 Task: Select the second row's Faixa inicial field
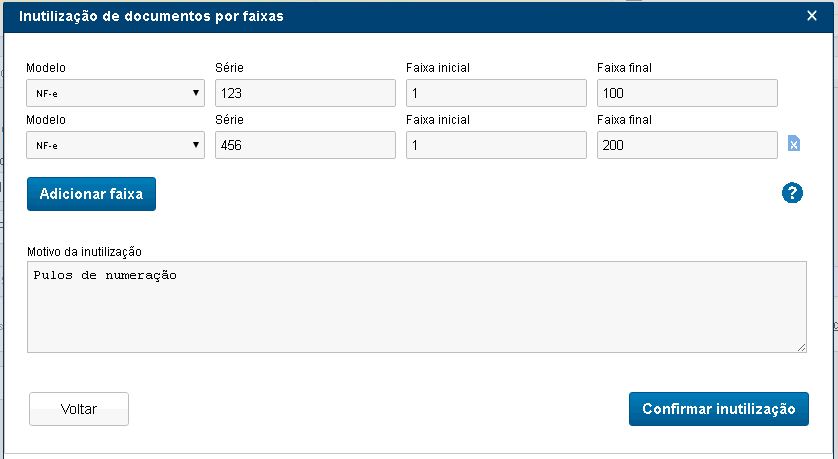tap(496, 145)
